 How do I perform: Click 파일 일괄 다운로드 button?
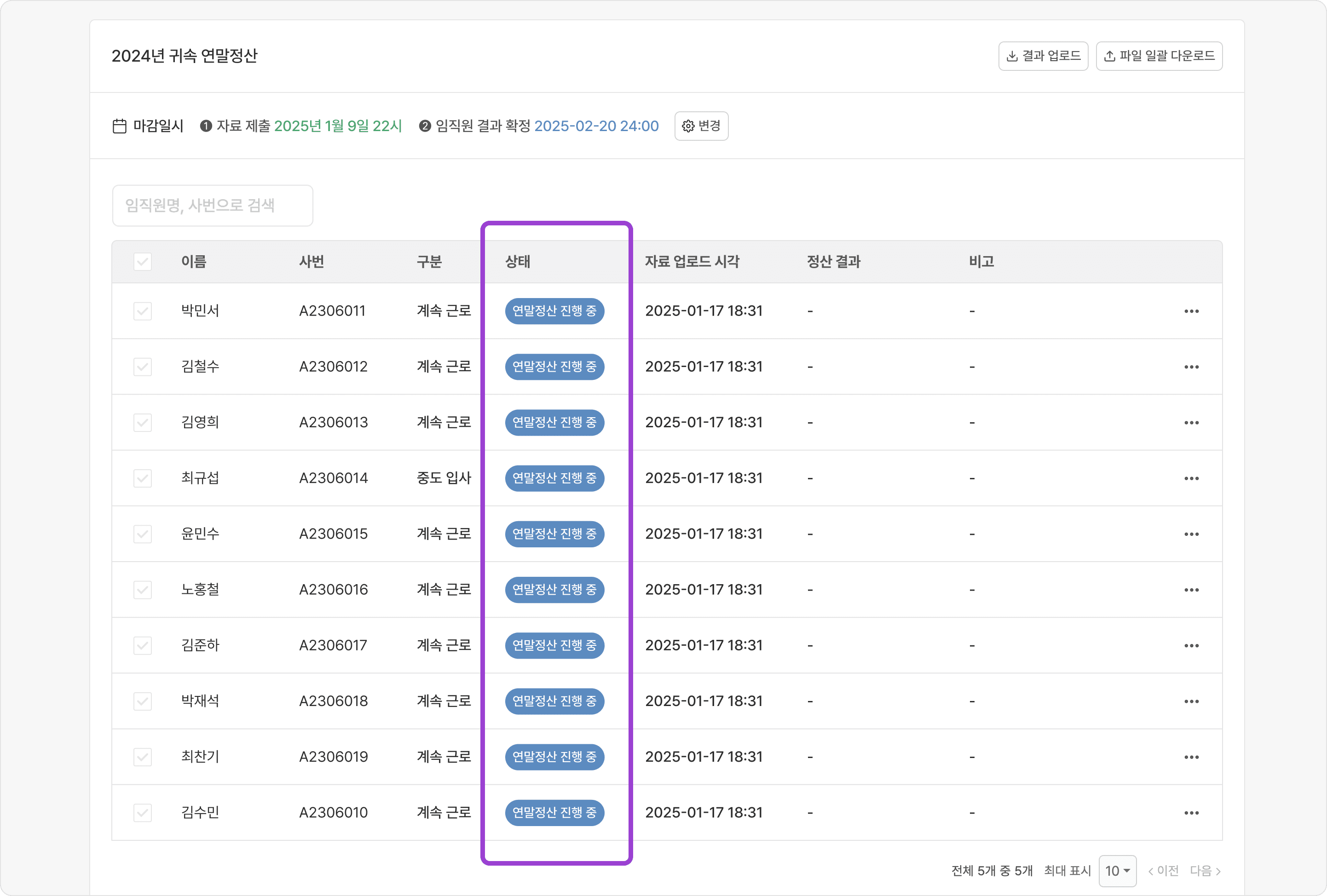coord(1159,56)
